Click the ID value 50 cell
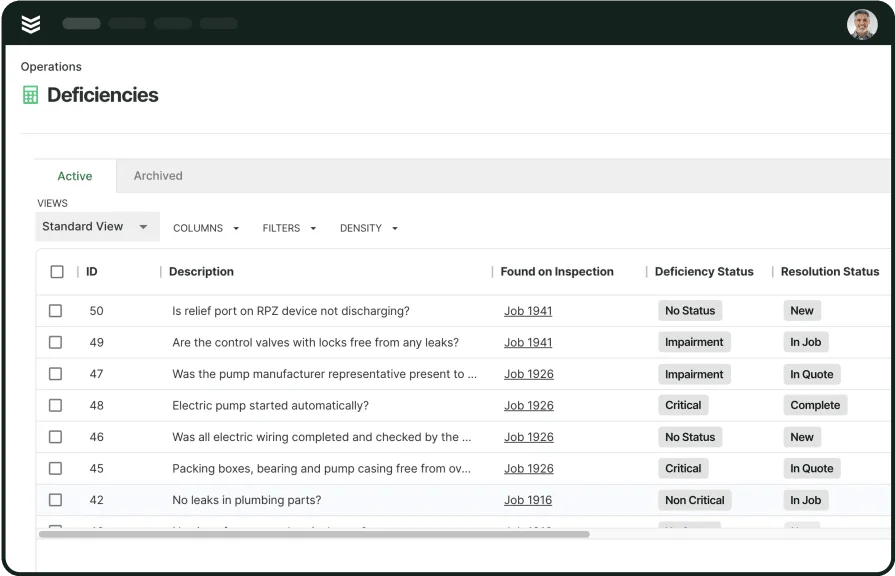The height and width of the screenshot is (576, 895). tap(96, 311)
